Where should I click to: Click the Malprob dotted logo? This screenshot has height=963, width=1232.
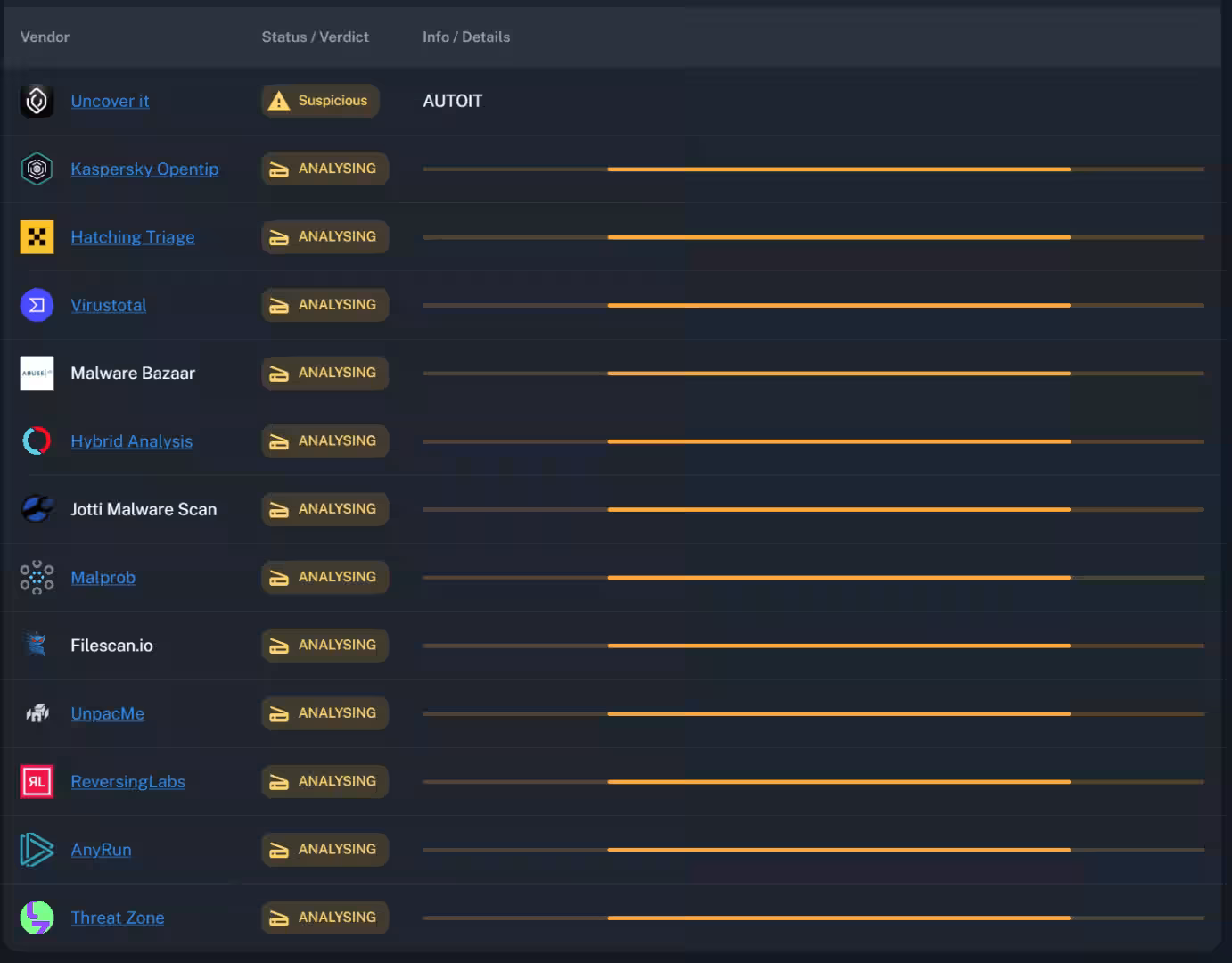pyautogui.click(x=37, y=577)
